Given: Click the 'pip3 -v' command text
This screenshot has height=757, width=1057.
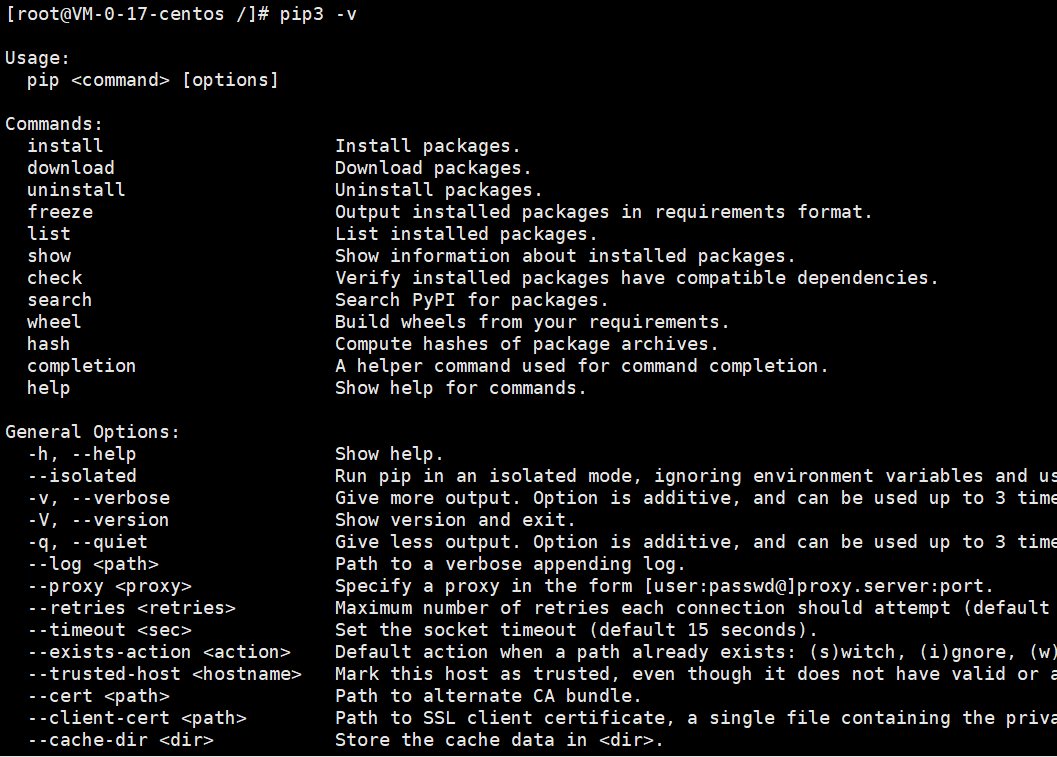Looking at the screenshot, I should pos(318,14).
